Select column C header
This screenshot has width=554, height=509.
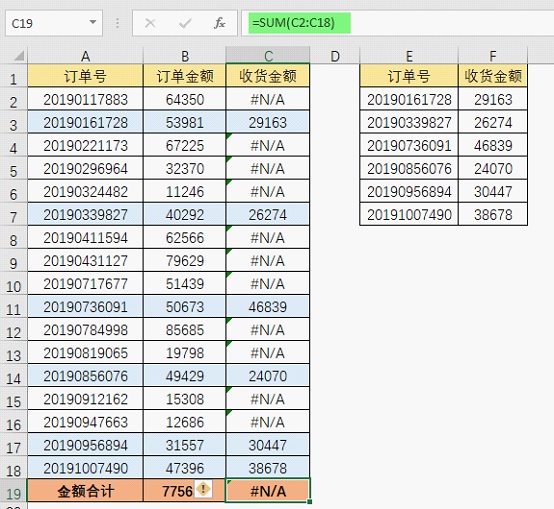click(268, 56)
